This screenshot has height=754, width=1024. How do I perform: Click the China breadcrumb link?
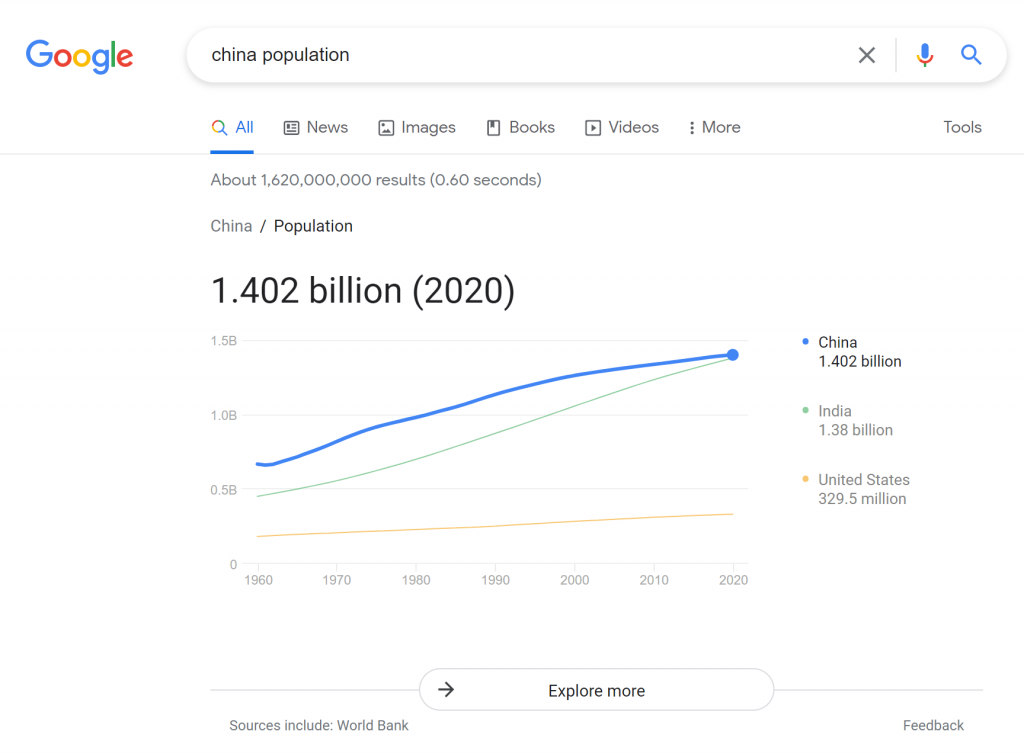pyautogui.click(x=231, y=226)
